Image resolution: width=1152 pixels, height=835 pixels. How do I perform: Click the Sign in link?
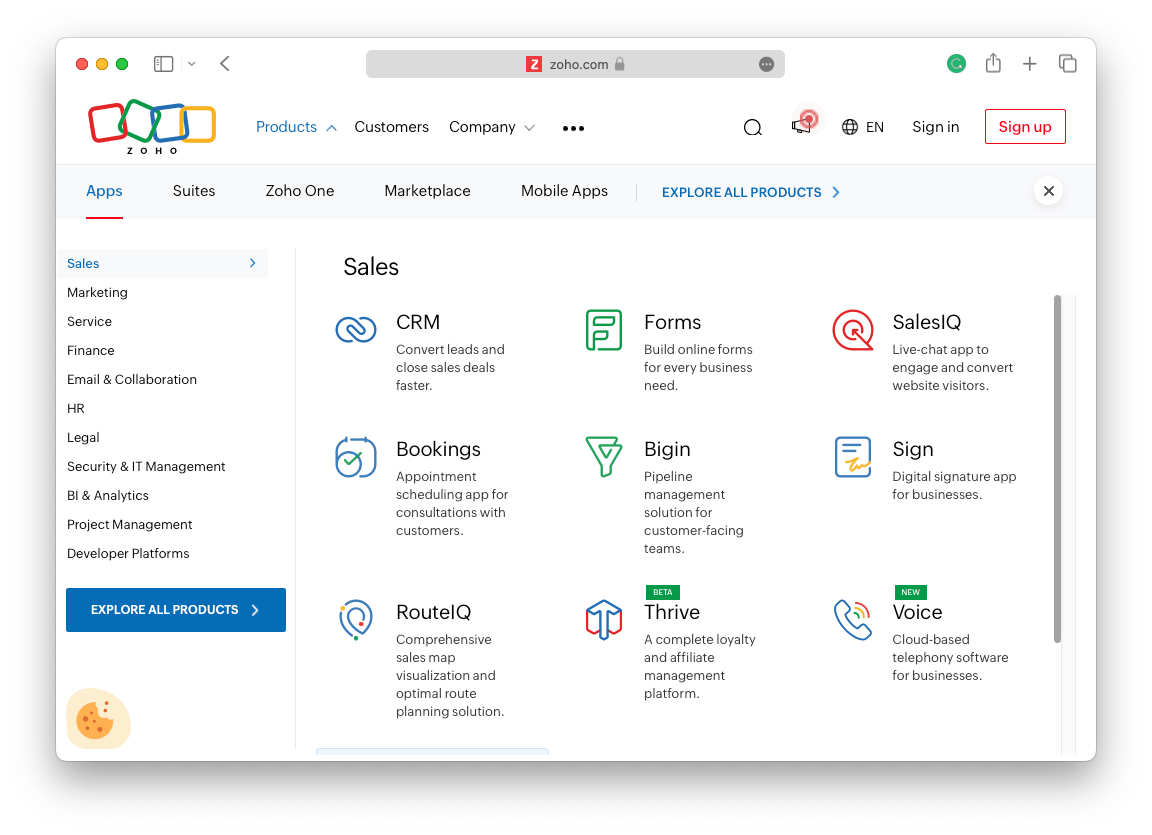click(x=935, y=127)
